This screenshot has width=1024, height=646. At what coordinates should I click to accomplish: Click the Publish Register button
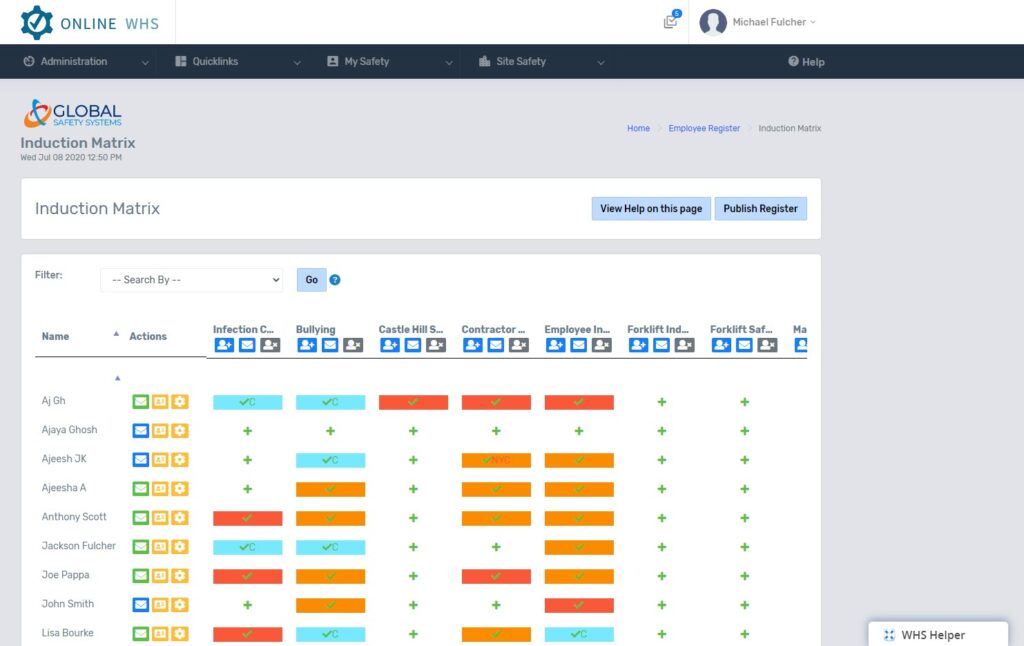[760, 209]
